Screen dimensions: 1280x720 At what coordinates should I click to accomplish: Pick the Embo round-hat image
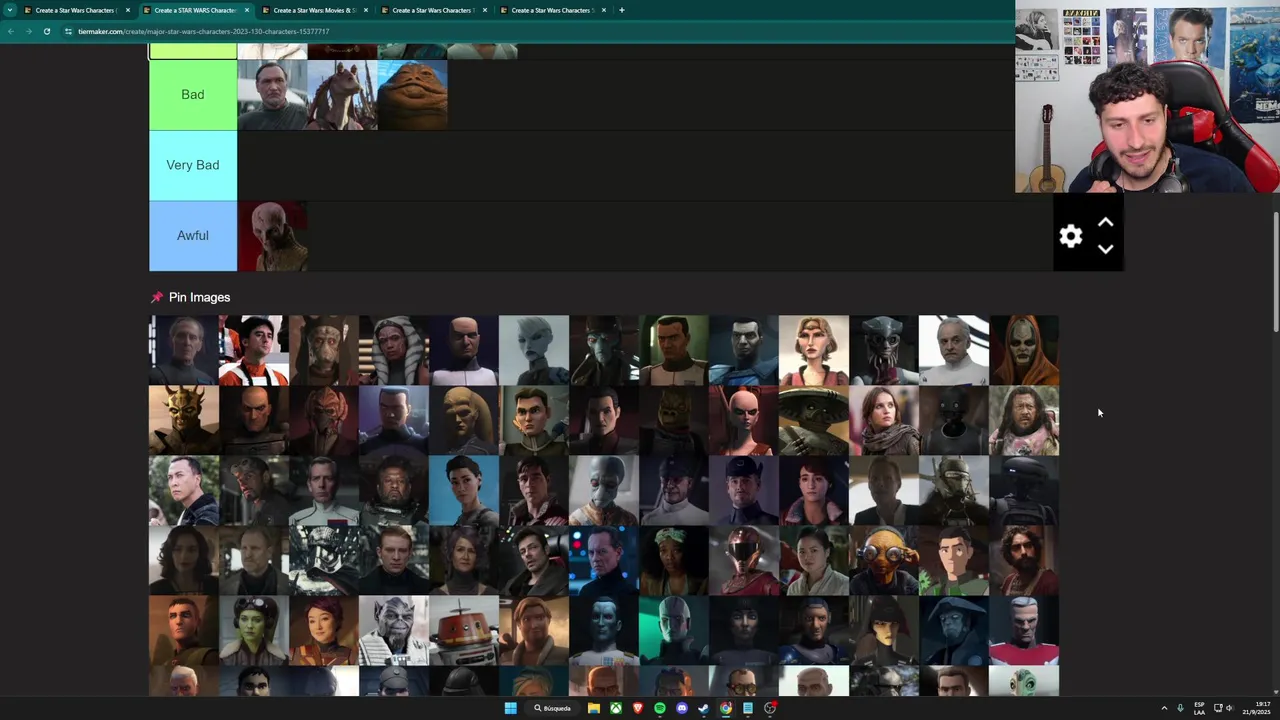coord(814,420)
